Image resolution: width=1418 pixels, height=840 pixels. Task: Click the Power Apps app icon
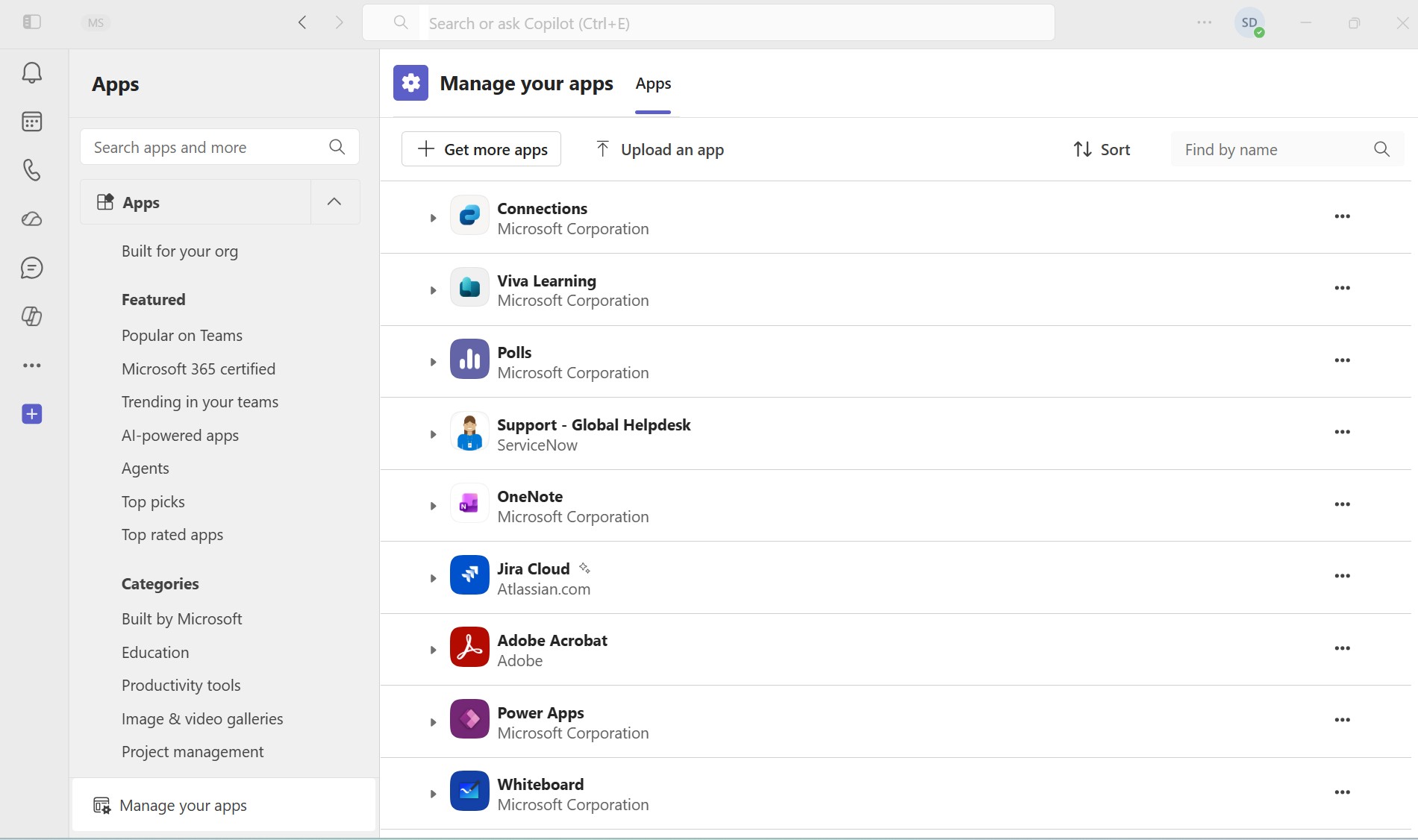pyautogui.click(x=469, y=720)
